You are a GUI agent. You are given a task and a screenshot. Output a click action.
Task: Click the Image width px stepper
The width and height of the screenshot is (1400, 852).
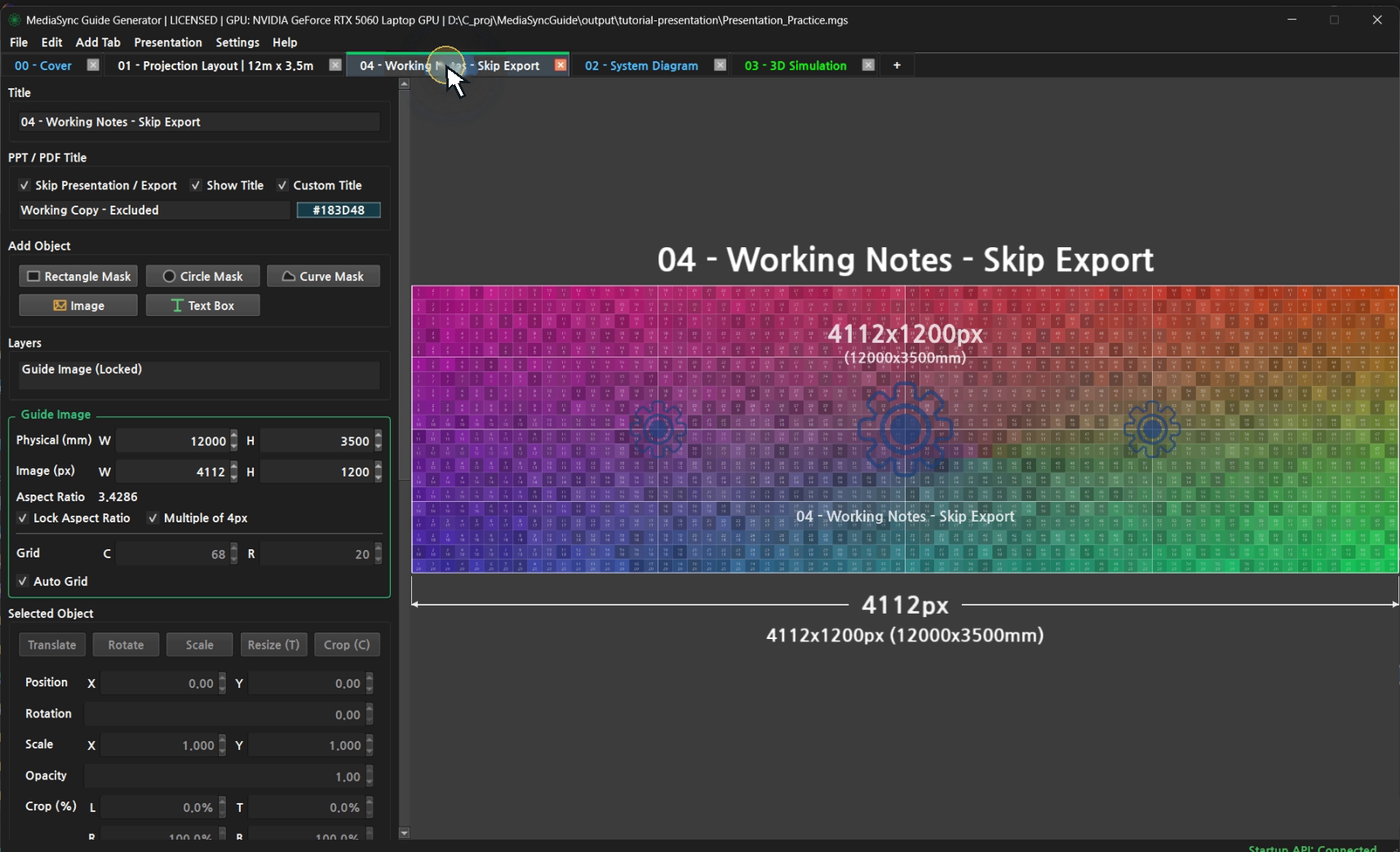(x=233, y=472)
